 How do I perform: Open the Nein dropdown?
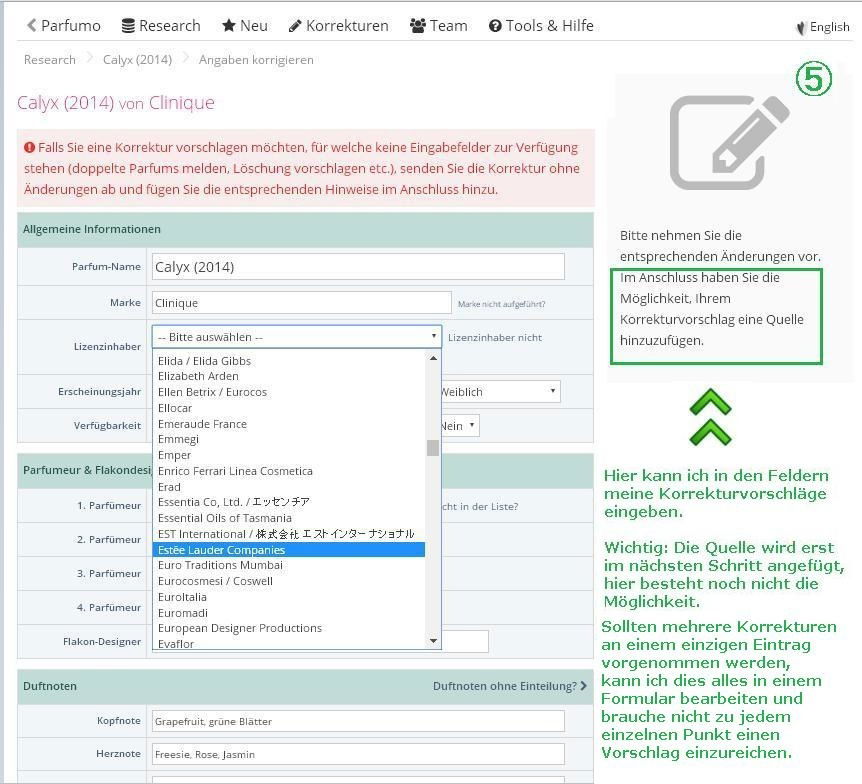click(x=459, y=426)
